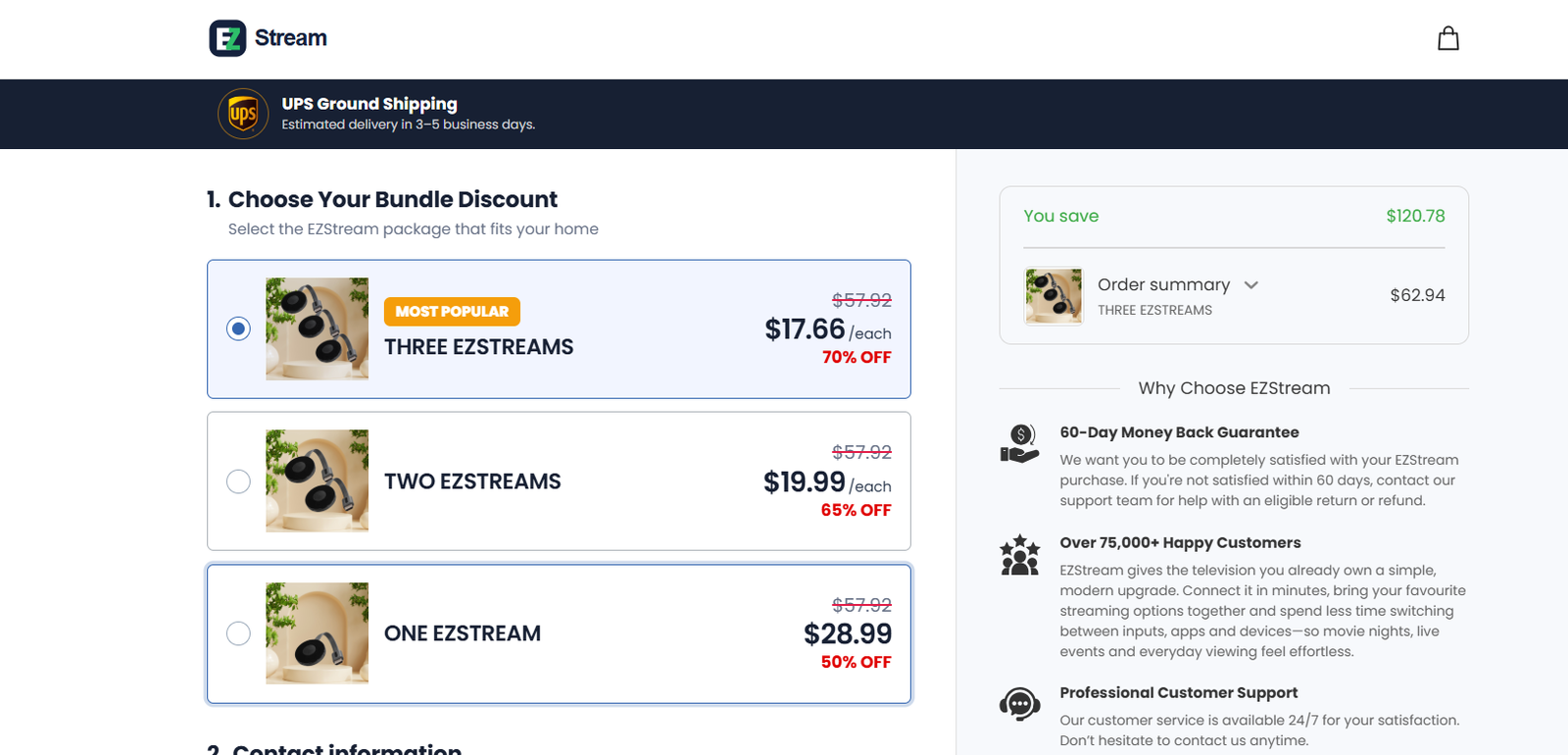Click the Three EZStreams product image

[x=317, y=328]
